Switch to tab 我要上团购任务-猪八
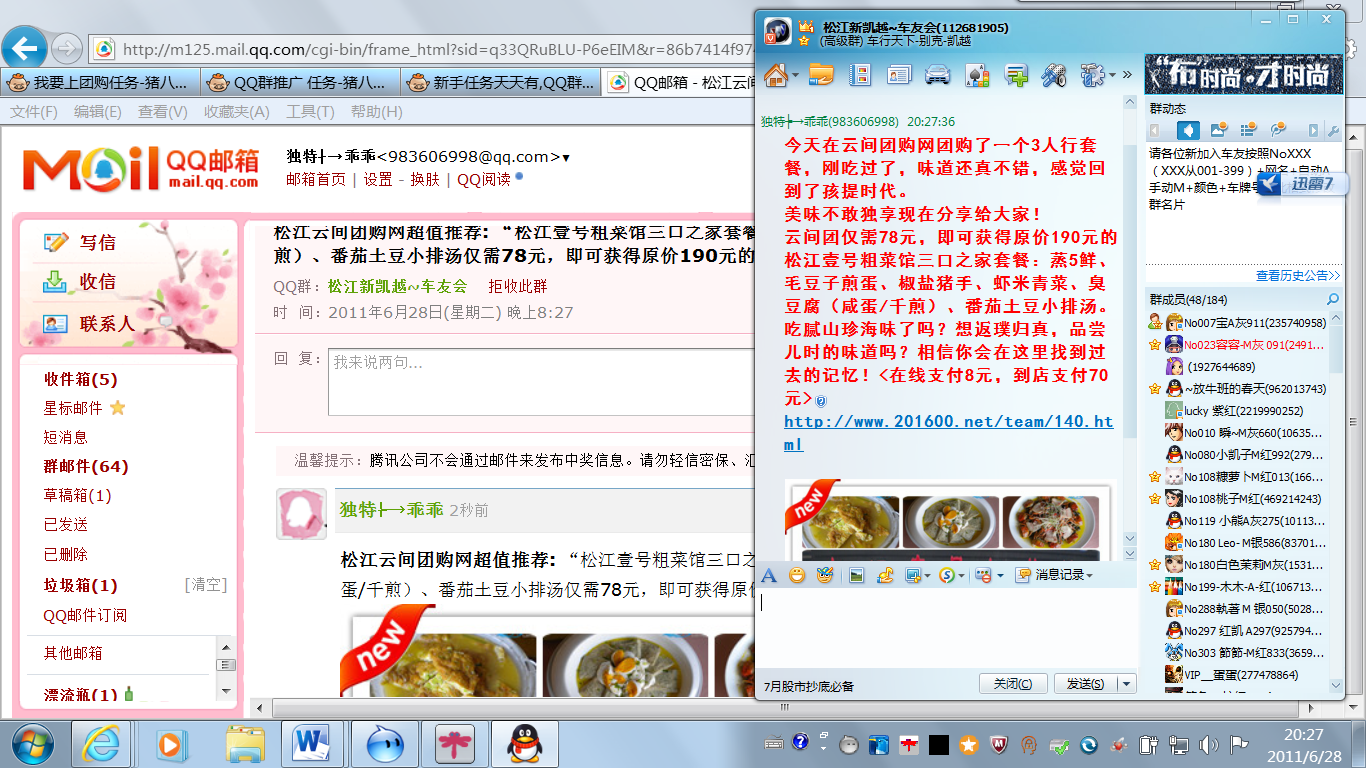Image resolution: width=1366 pixels, height=768 pixels. tap(101, 82)
